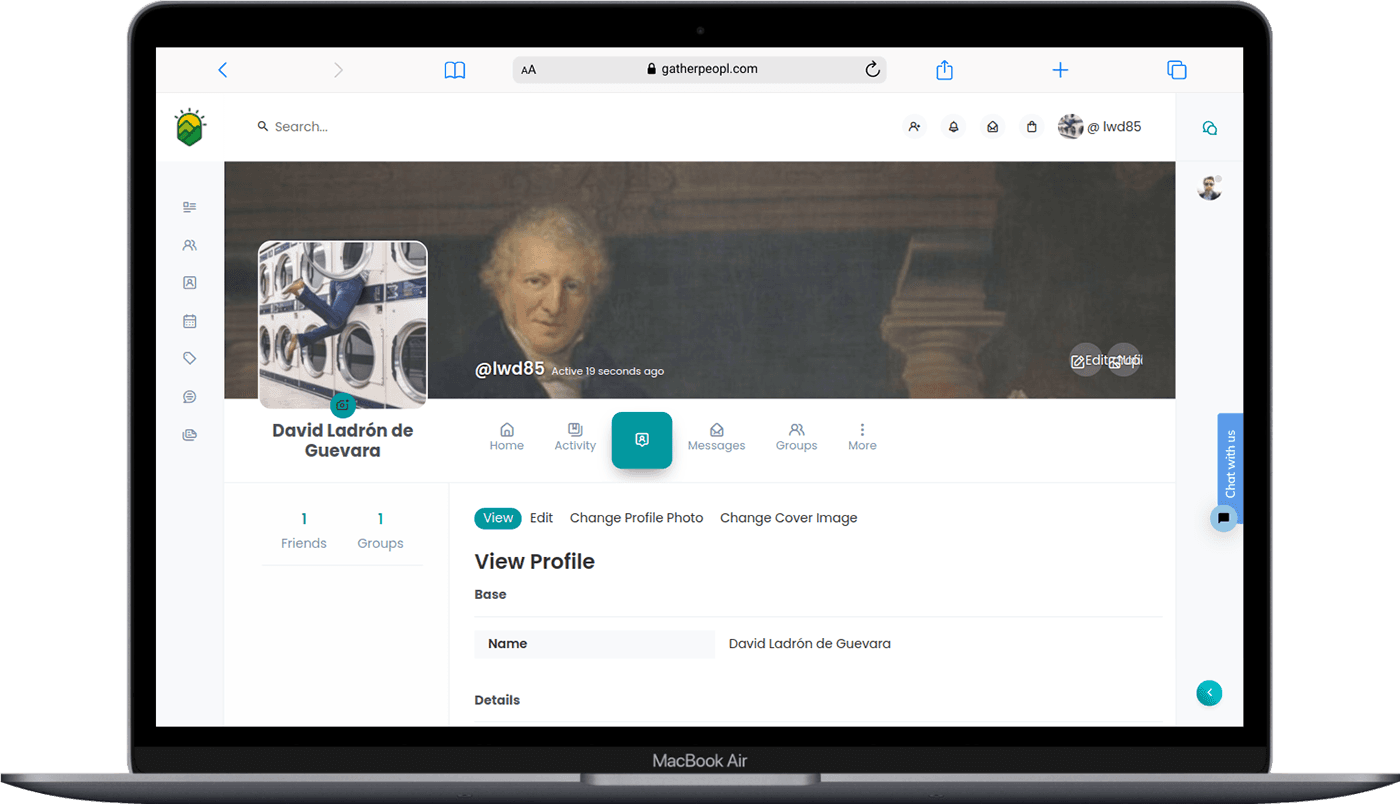1400x804 pixels.
Task: Click the cover photo upload icon
Action: coord(1123,361)
